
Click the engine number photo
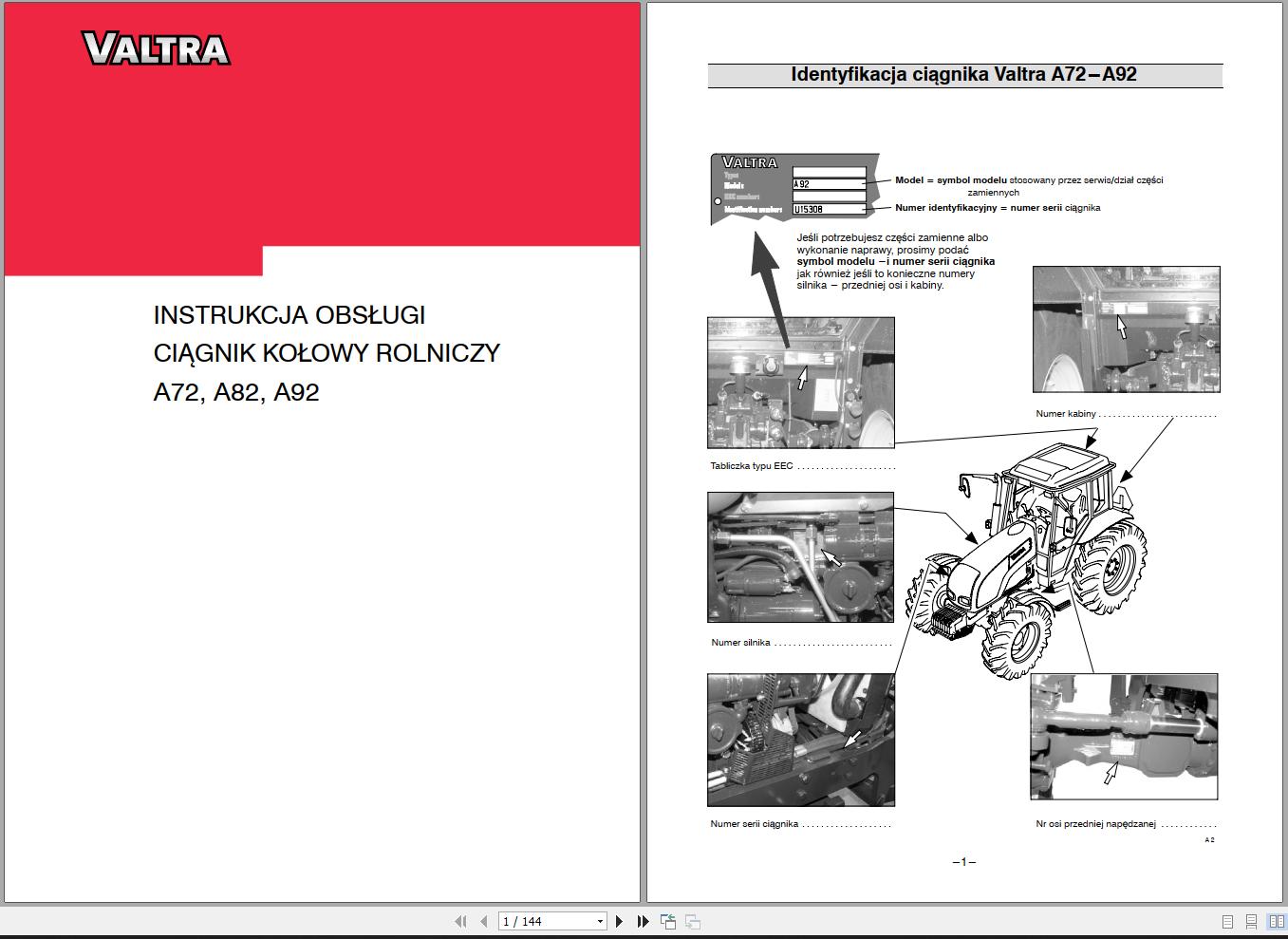[801, 557]
